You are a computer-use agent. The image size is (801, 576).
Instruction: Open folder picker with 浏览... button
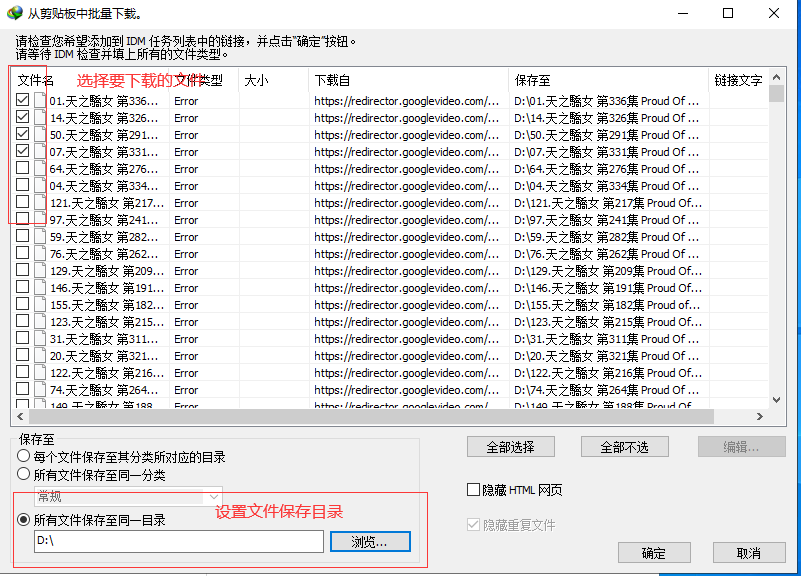point(381,541)
